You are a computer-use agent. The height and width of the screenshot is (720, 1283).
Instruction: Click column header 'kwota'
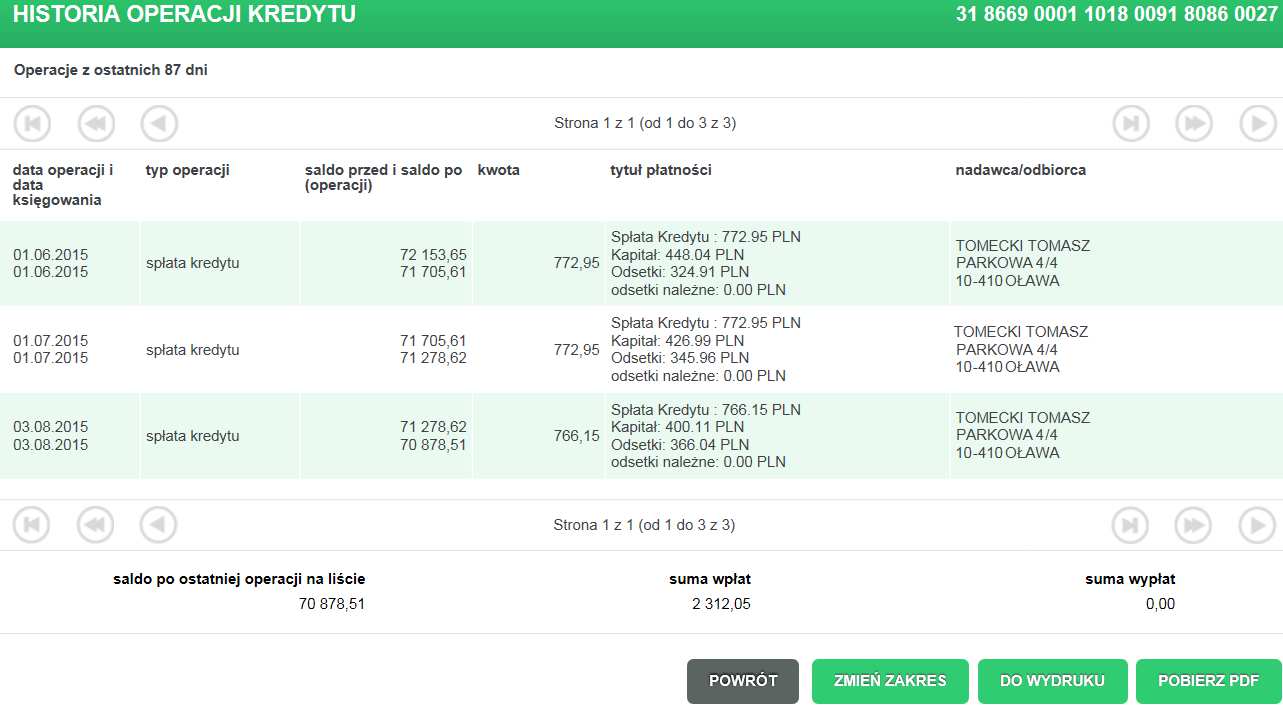pyautogui.click(x=499, y=170)
